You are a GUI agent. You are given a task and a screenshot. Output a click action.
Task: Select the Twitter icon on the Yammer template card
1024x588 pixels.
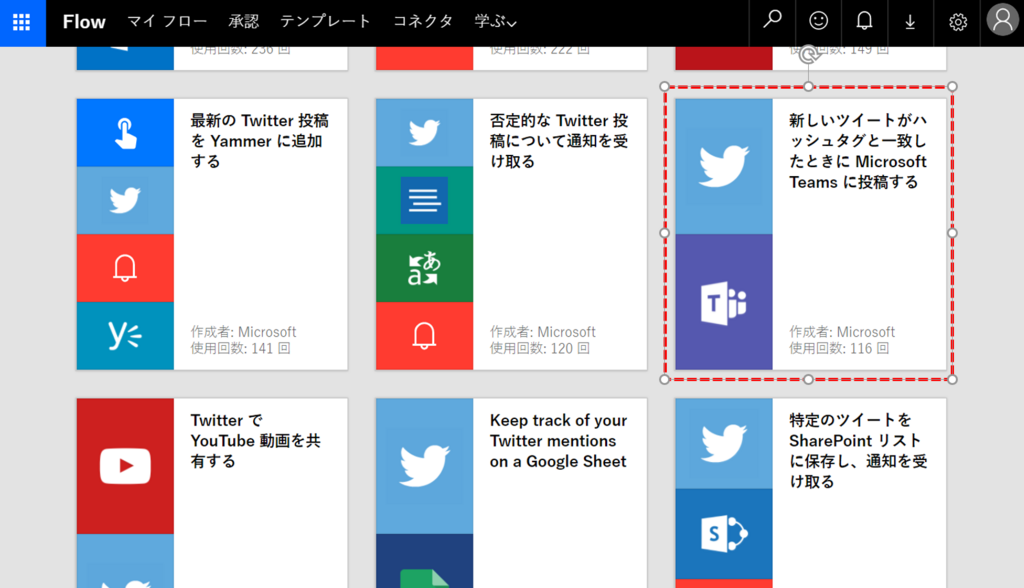pos(124,199)
